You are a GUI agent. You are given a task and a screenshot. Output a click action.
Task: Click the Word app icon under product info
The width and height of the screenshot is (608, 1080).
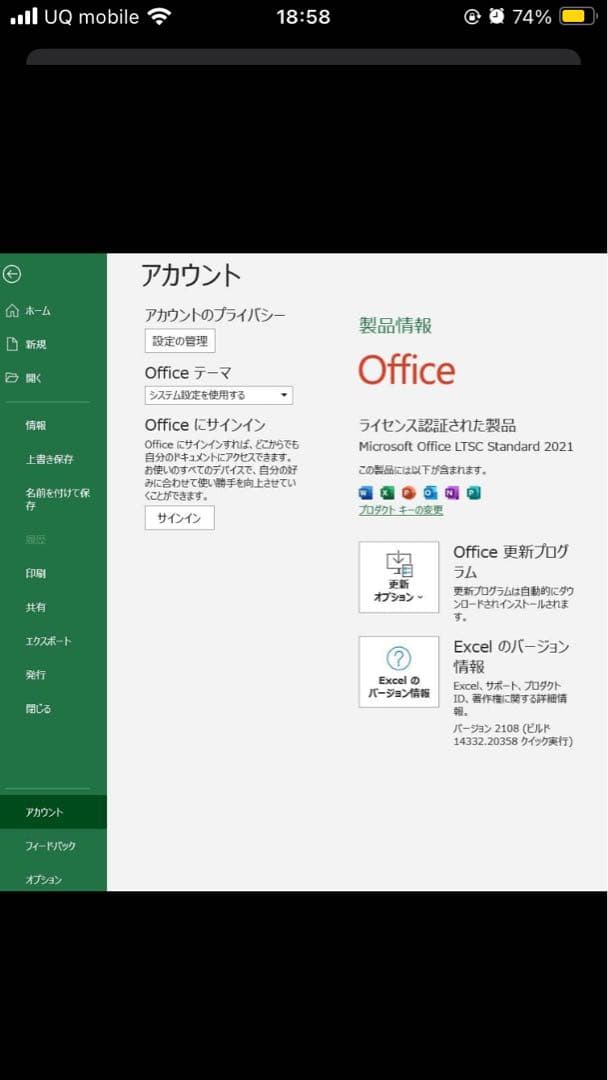365,492
